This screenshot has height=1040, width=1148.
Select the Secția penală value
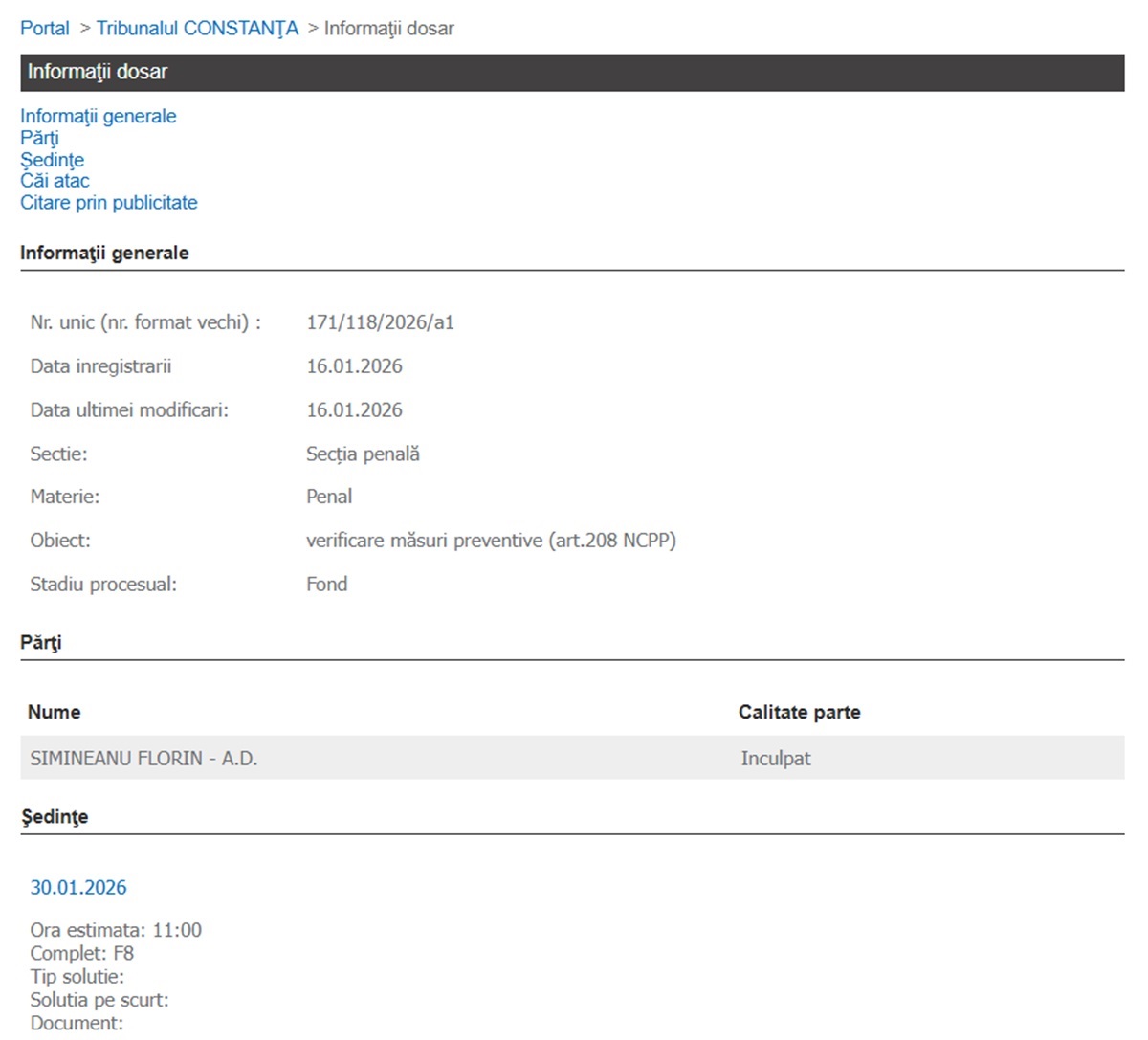pyautogui.click(x=363, y=454)
